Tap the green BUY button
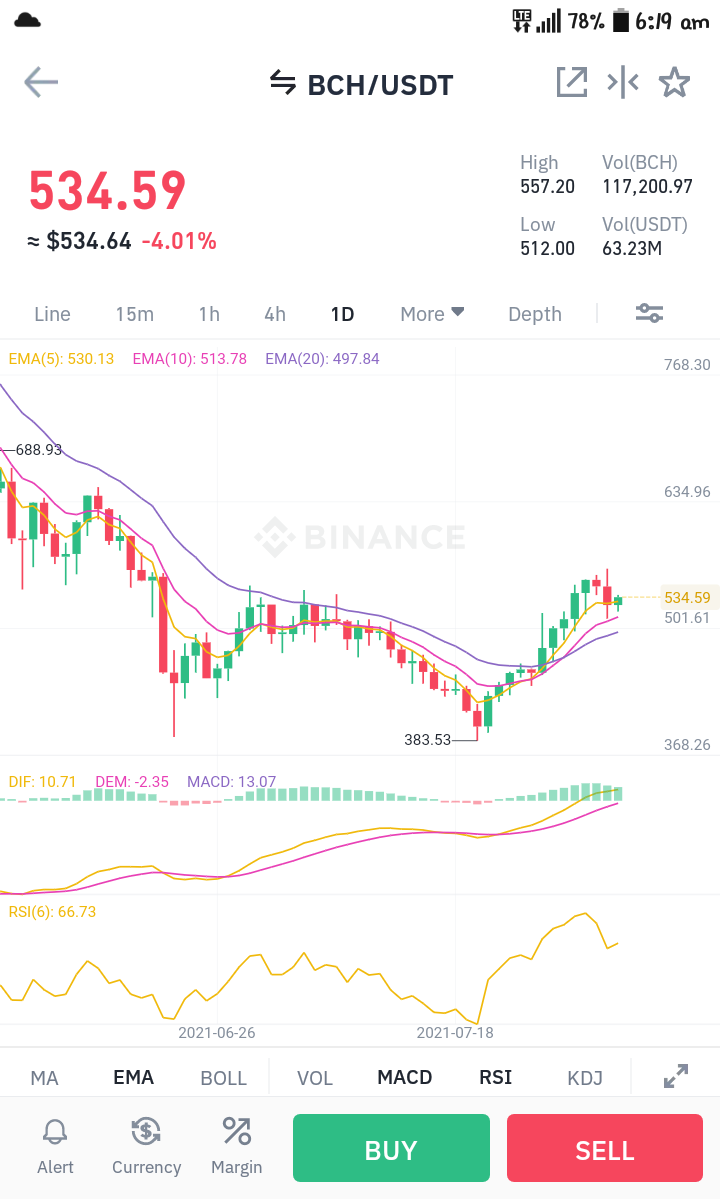Screen dimensions: 720x1199 [391, 1148]
